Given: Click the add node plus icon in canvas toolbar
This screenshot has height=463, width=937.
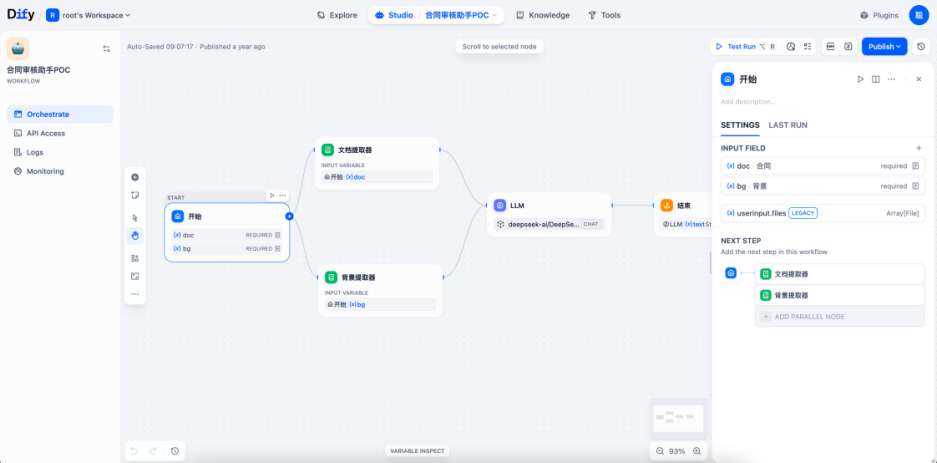Looking at the screenshot, I should click(x=135, y=177).
